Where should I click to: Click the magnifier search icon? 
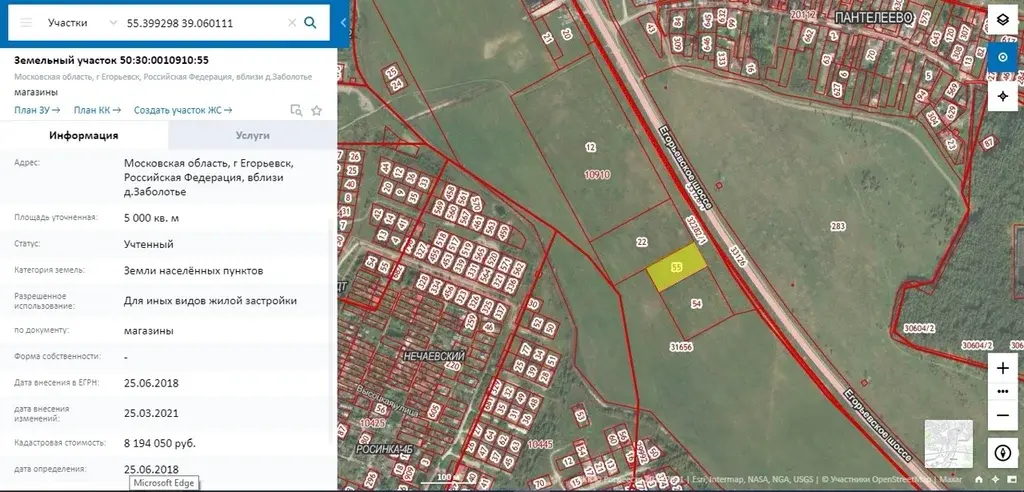(x=311, y=22)
